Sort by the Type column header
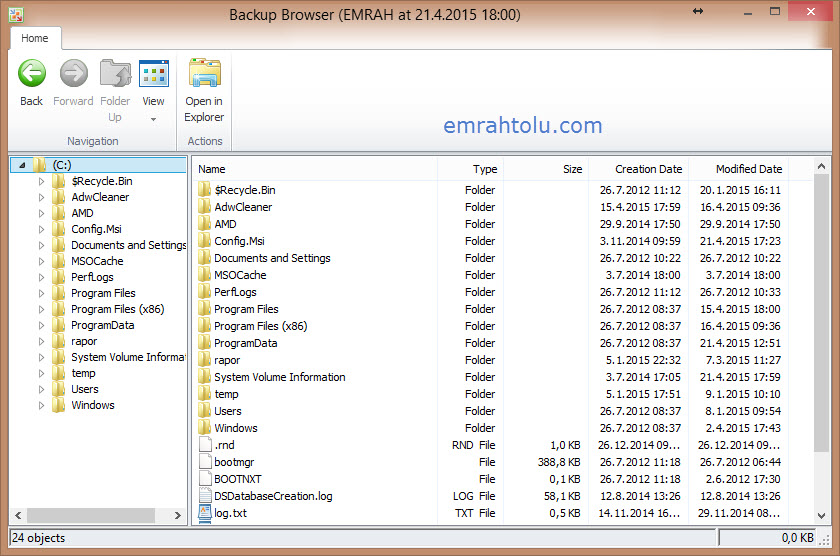This screenshot has width=840, height=556. click(470, 169)
